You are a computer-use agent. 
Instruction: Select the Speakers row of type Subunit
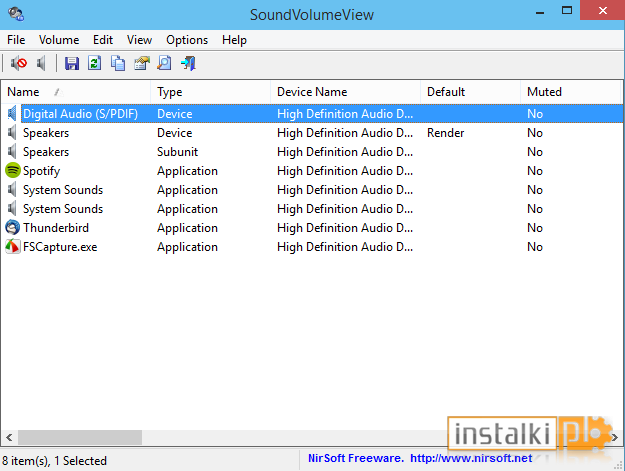(312, 152)
